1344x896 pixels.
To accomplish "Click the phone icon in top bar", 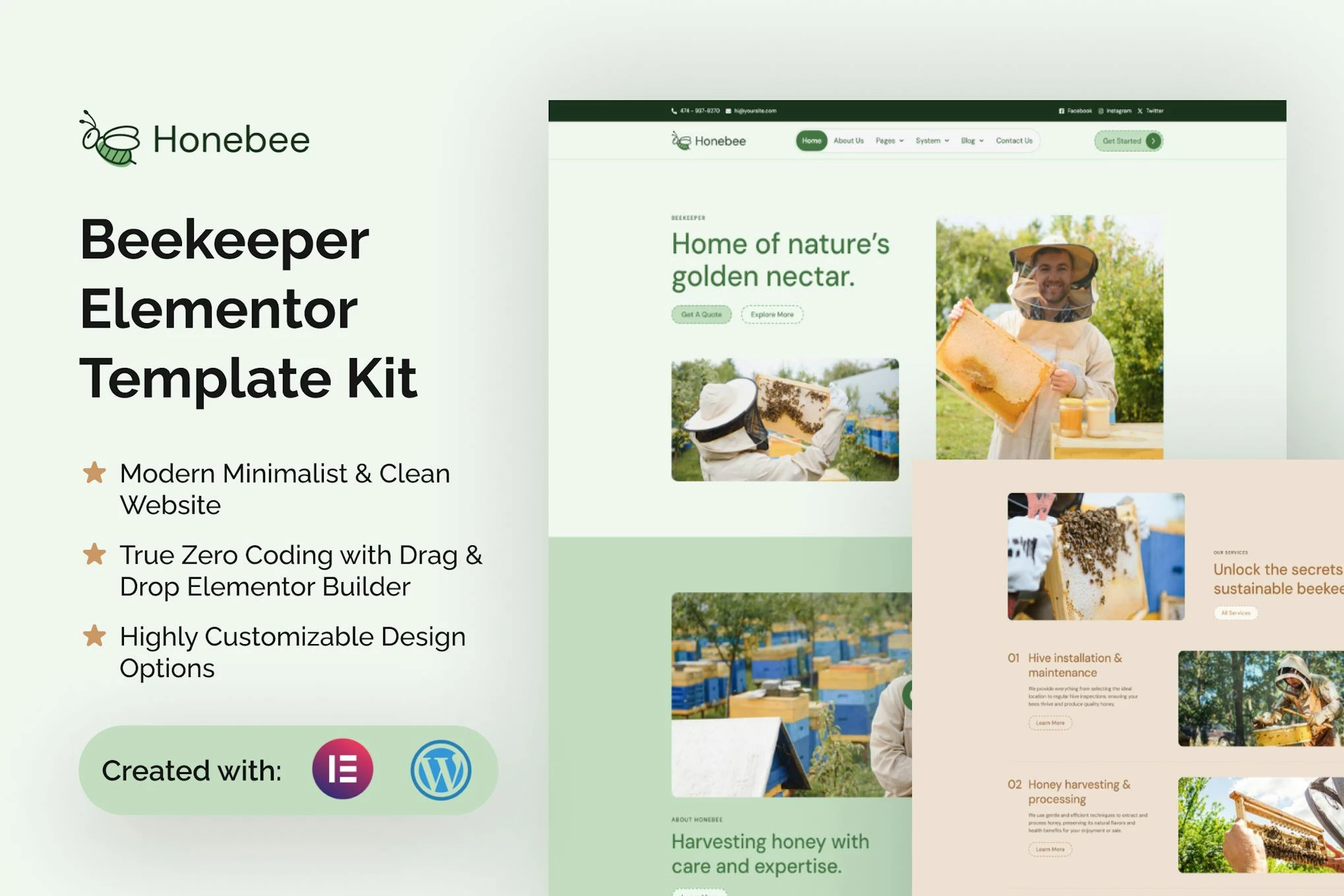I will (x=674, y=111).
